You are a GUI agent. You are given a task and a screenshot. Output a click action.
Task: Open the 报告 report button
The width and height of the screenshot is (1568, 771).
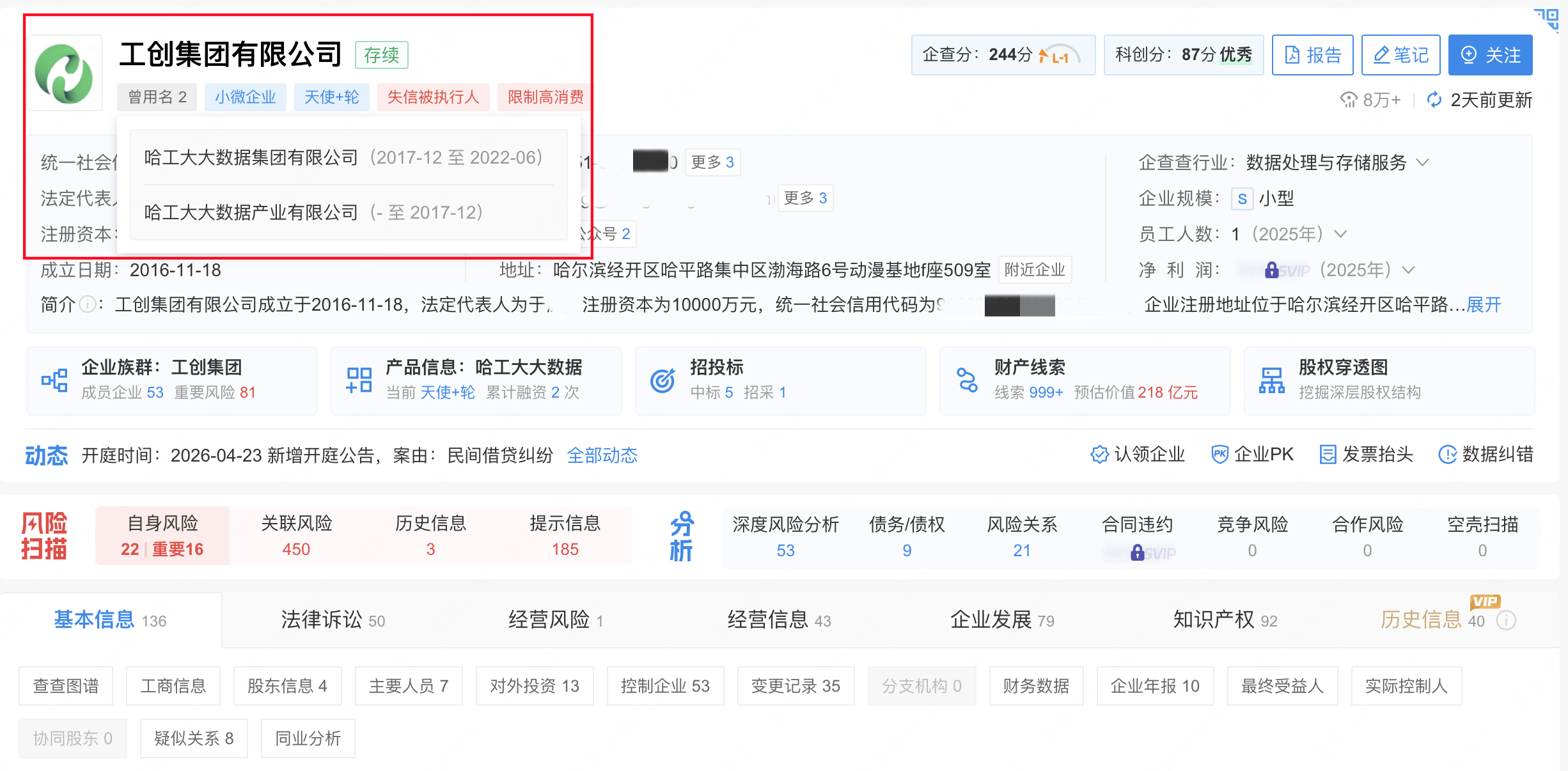[x=1312, y=55]
